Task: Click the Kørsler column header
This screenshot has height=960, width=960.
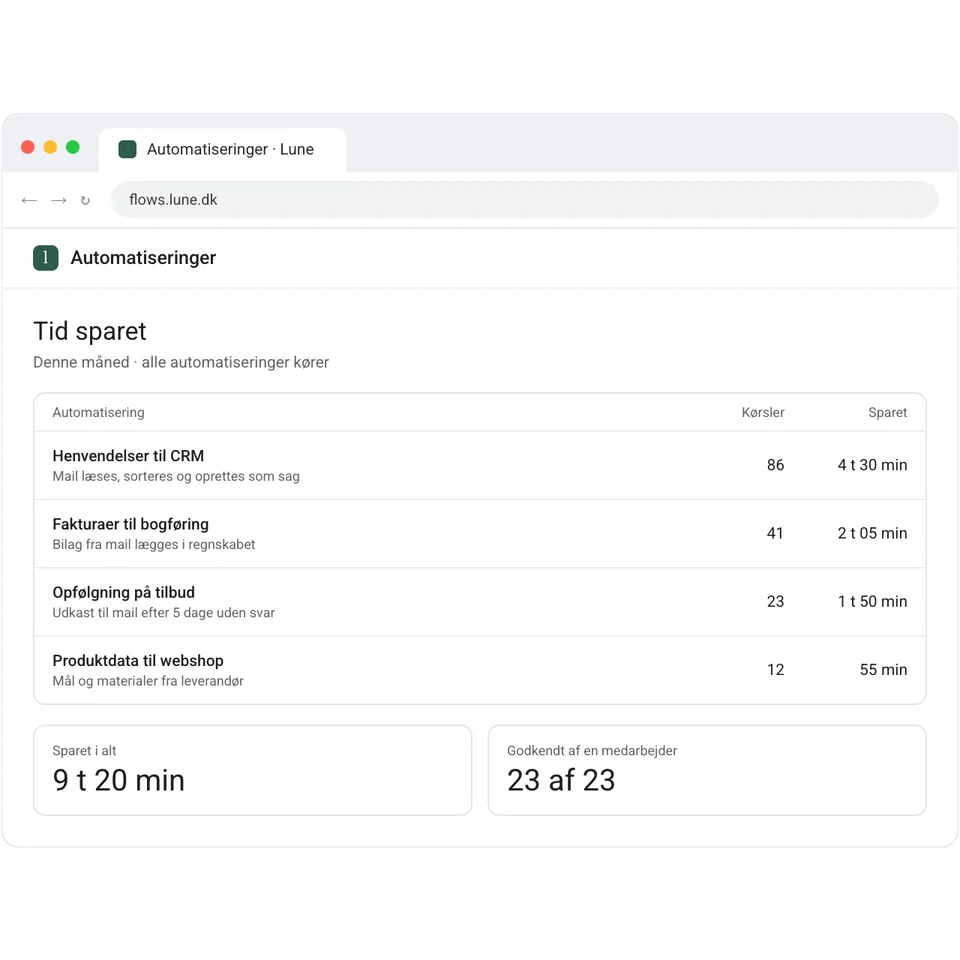Action: coord(763,413)
